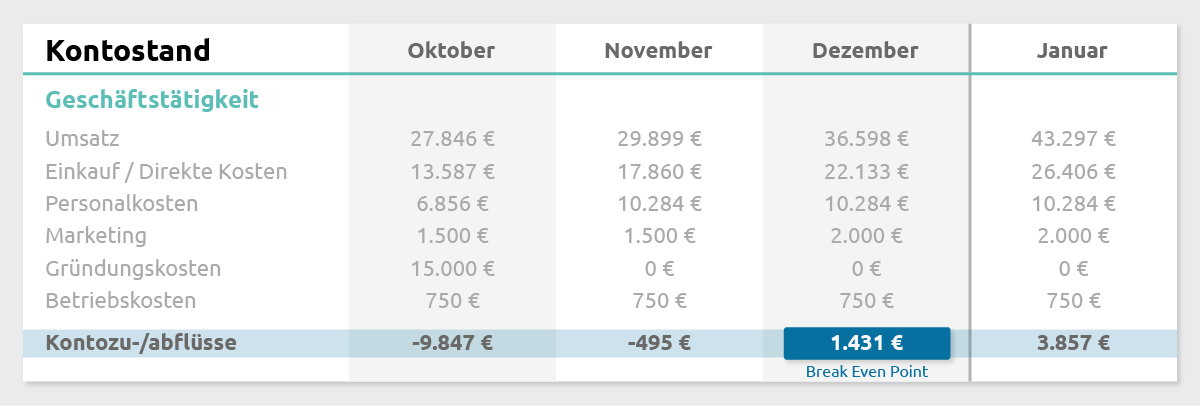Click the Januar 3.857 € cash flow value
Viewport: 1200px width, 406px height.
(1073, 343)
